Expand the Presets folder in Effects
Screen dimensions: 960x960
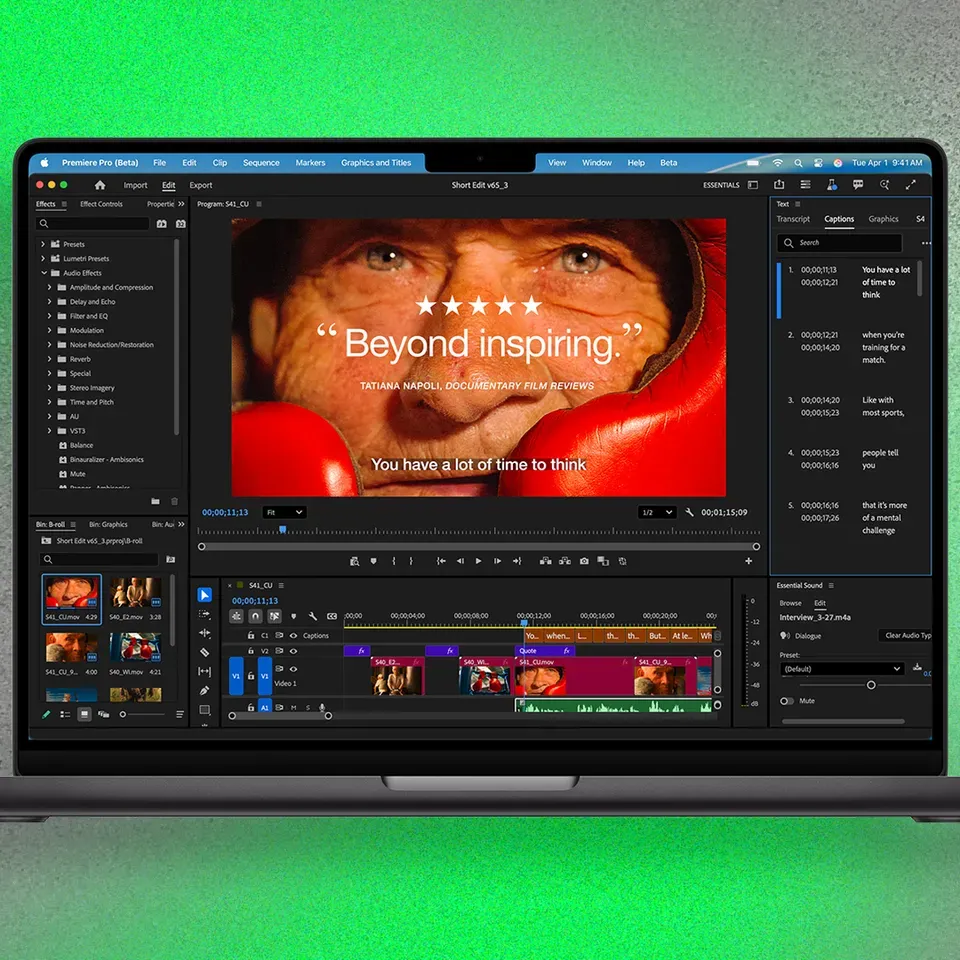pyautogui.click(x=43, y=244)
